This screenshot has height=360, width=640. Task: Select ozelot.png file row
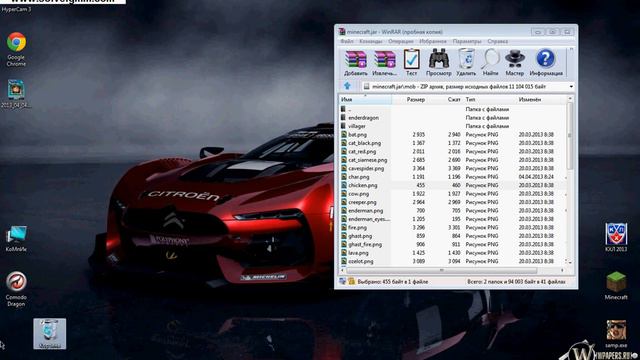pos(453,261)
